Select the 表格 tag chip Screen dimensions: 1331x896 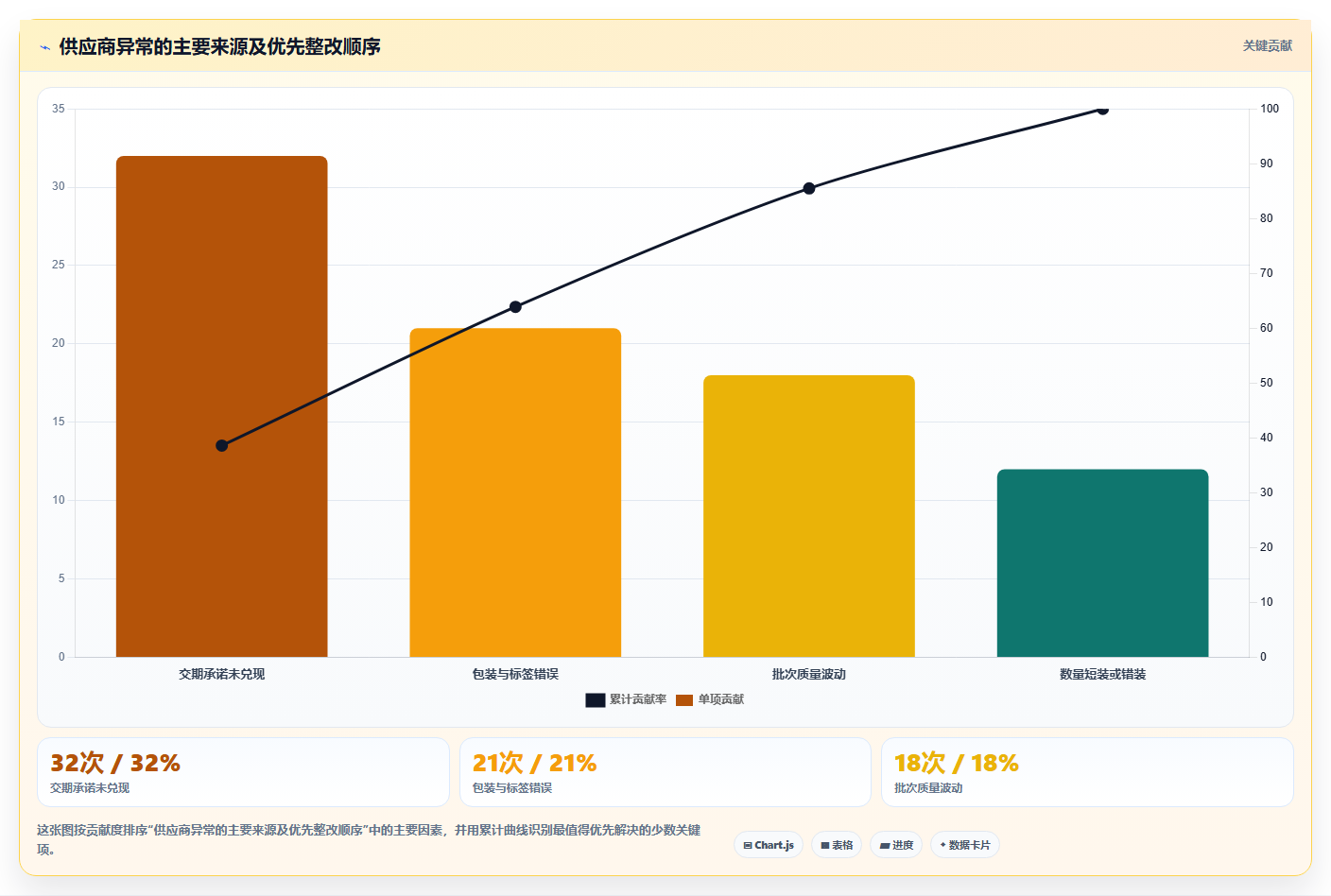(837, 845)
